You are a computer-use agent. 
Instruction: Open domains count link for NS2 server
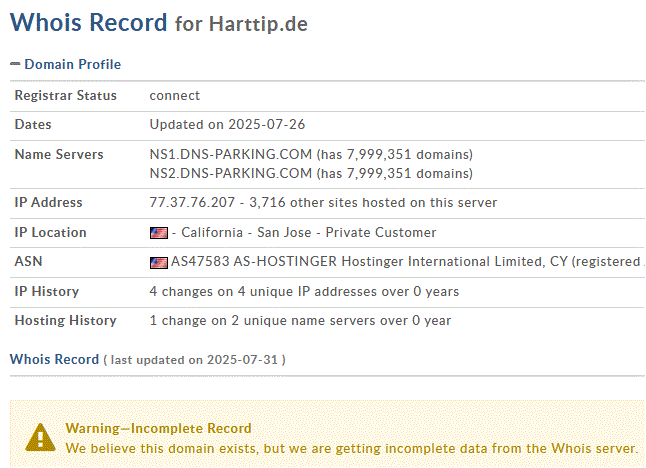click(x=395, y=173)
